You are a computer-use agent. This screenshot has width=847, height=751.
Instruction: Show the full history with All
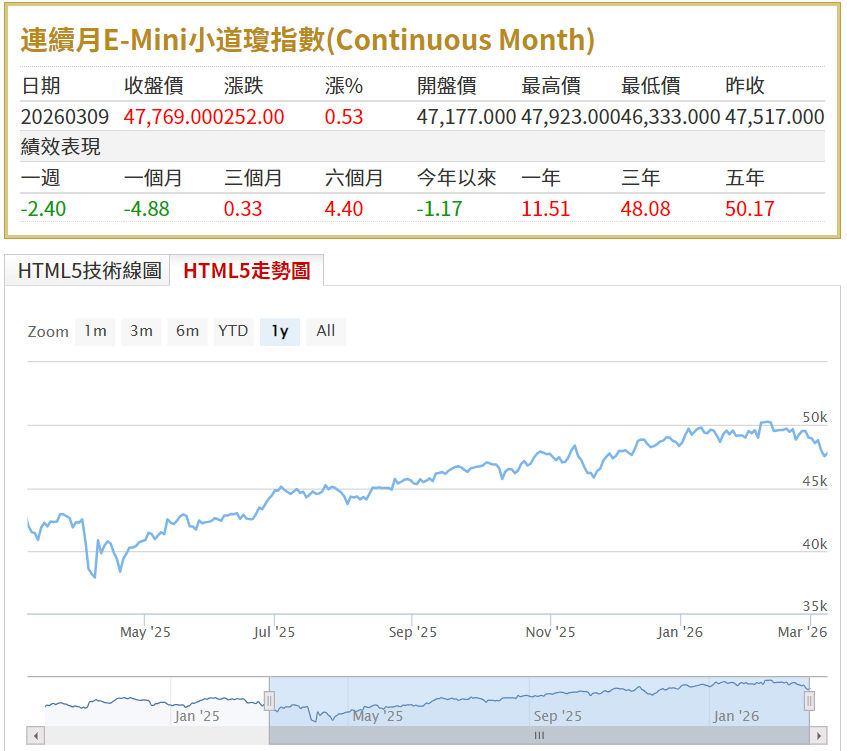pos(326,331)
